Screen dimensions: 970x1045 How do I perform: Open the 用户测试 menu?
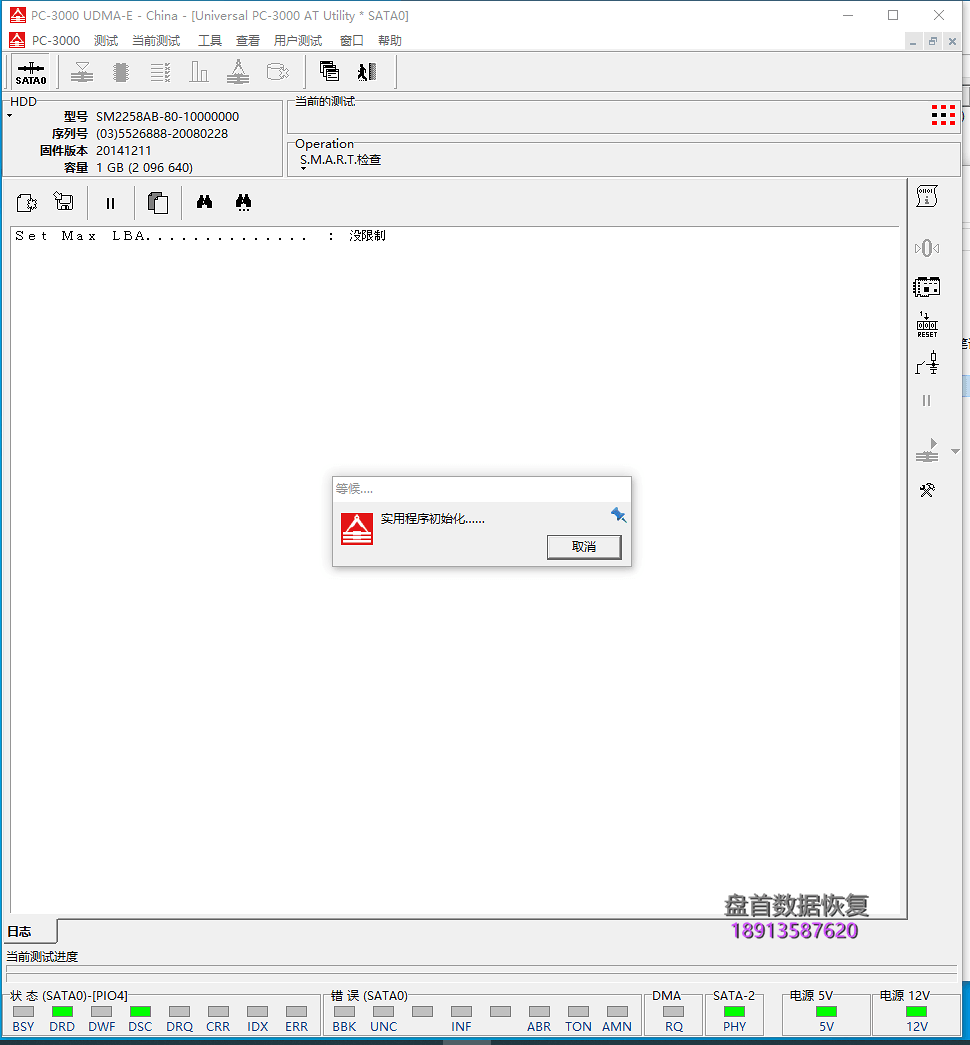click(x=298, y=41)
